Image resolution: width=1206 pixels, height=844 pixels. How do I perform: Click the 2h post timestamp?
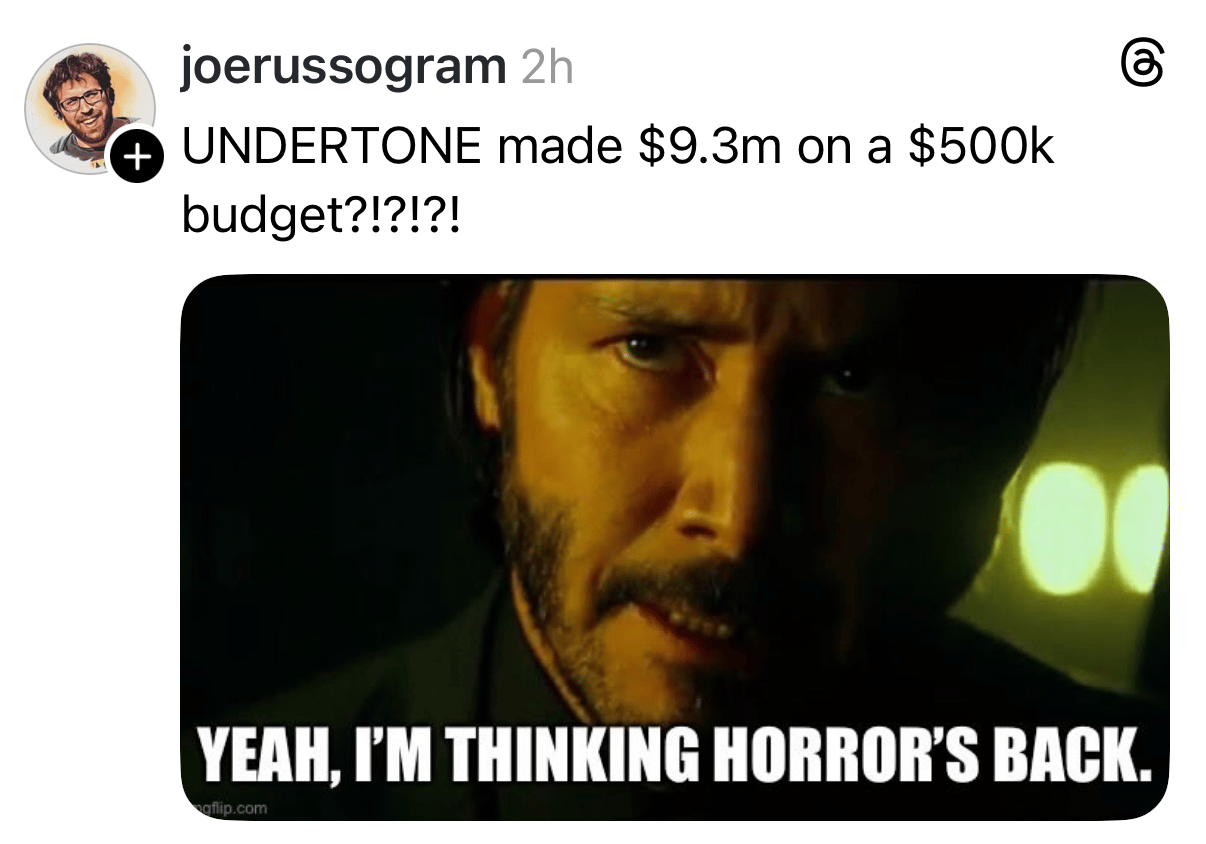(547, 68)
